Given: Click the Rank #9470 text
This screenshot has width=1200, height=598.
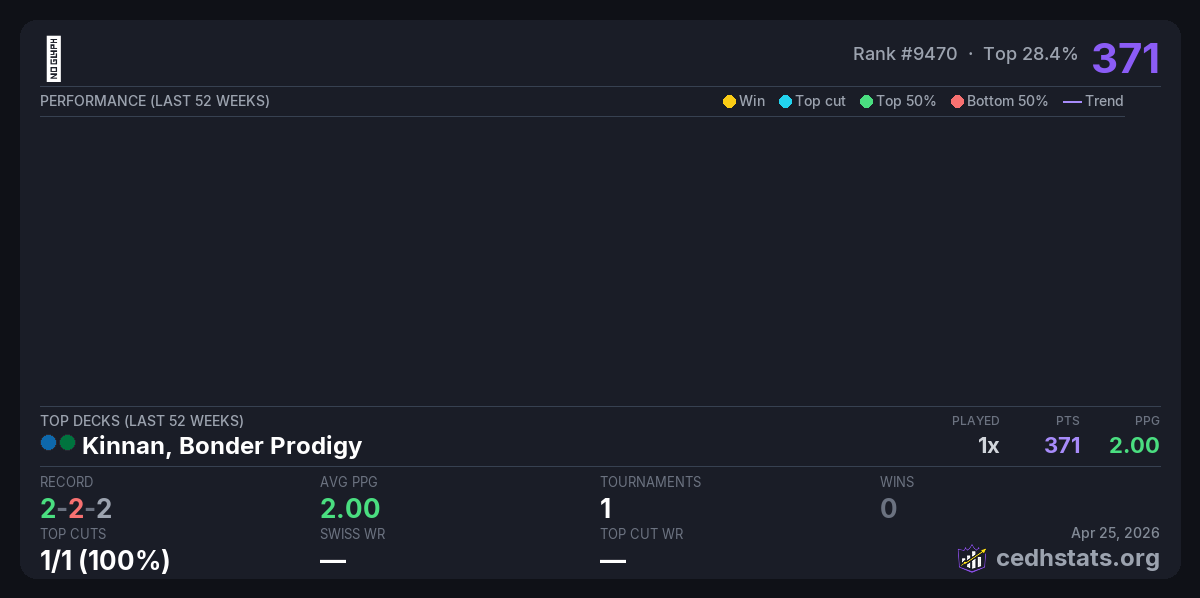Looking at the screenshot, I should (x=905, y=54).
